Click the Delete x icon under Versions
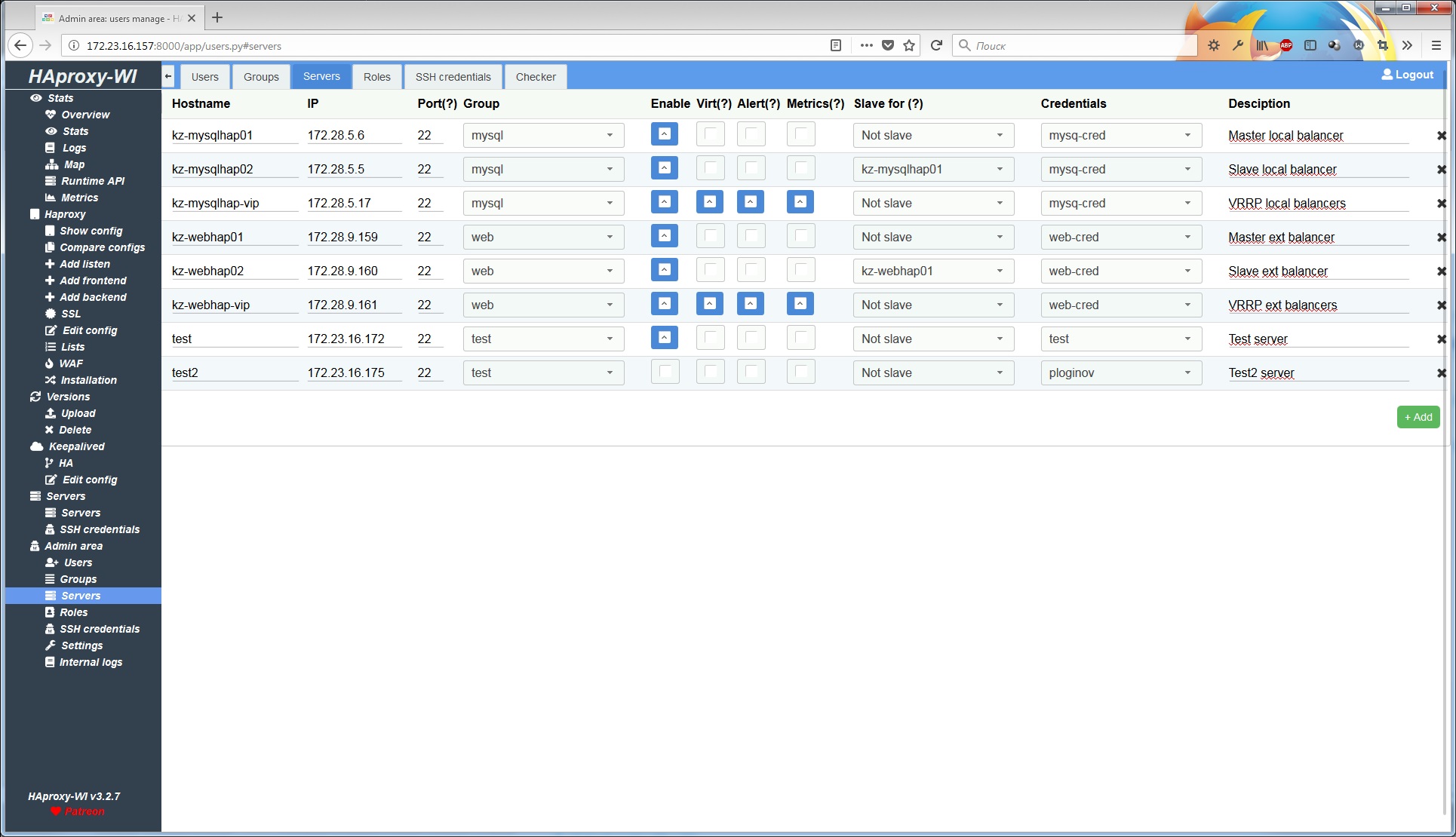The width and height of the screenshot is (1456, 837). pos(50,430)
